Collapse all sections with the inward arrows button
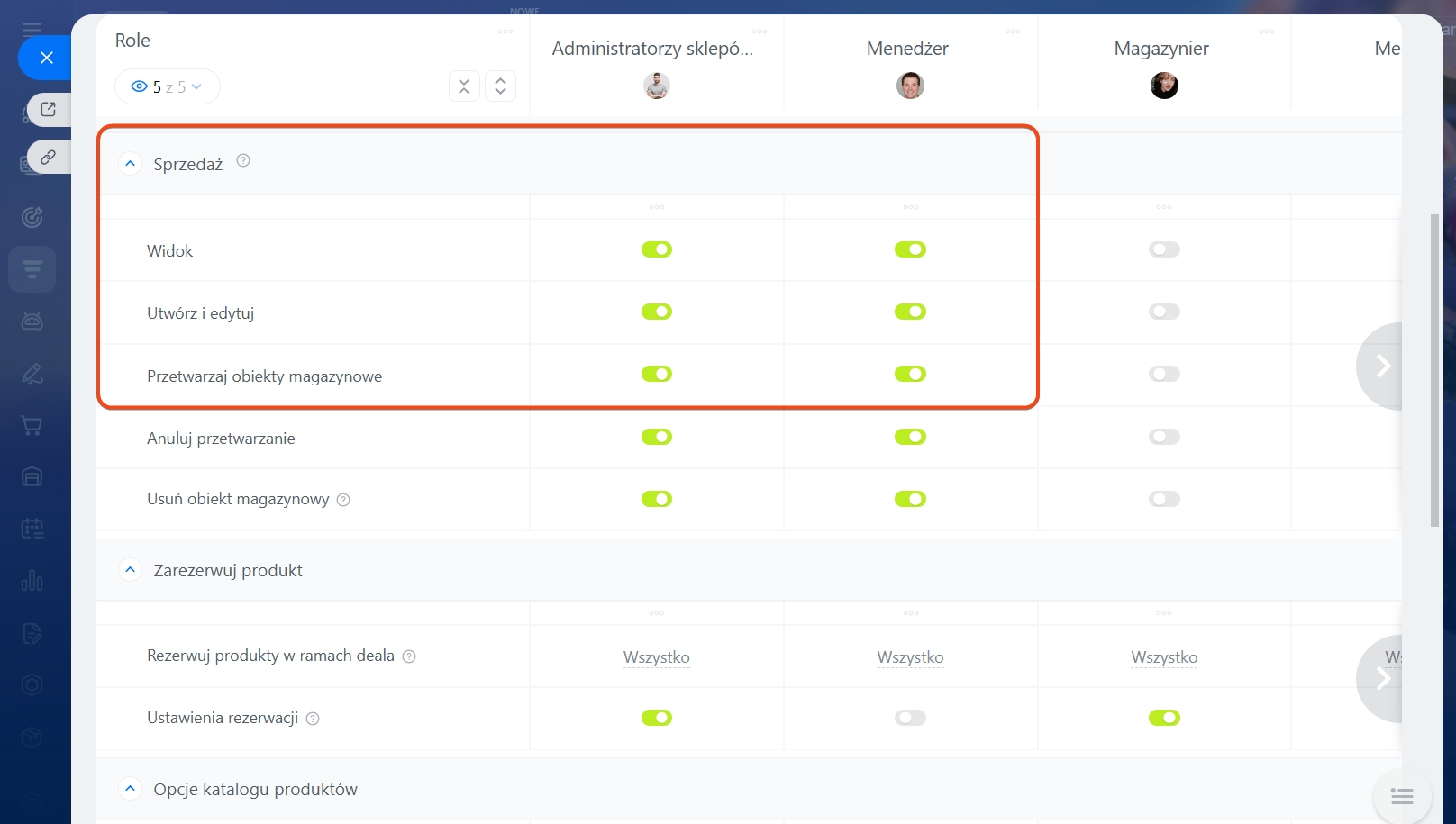The height and width of the screenshot is (824, 1456). click(464, 86)
